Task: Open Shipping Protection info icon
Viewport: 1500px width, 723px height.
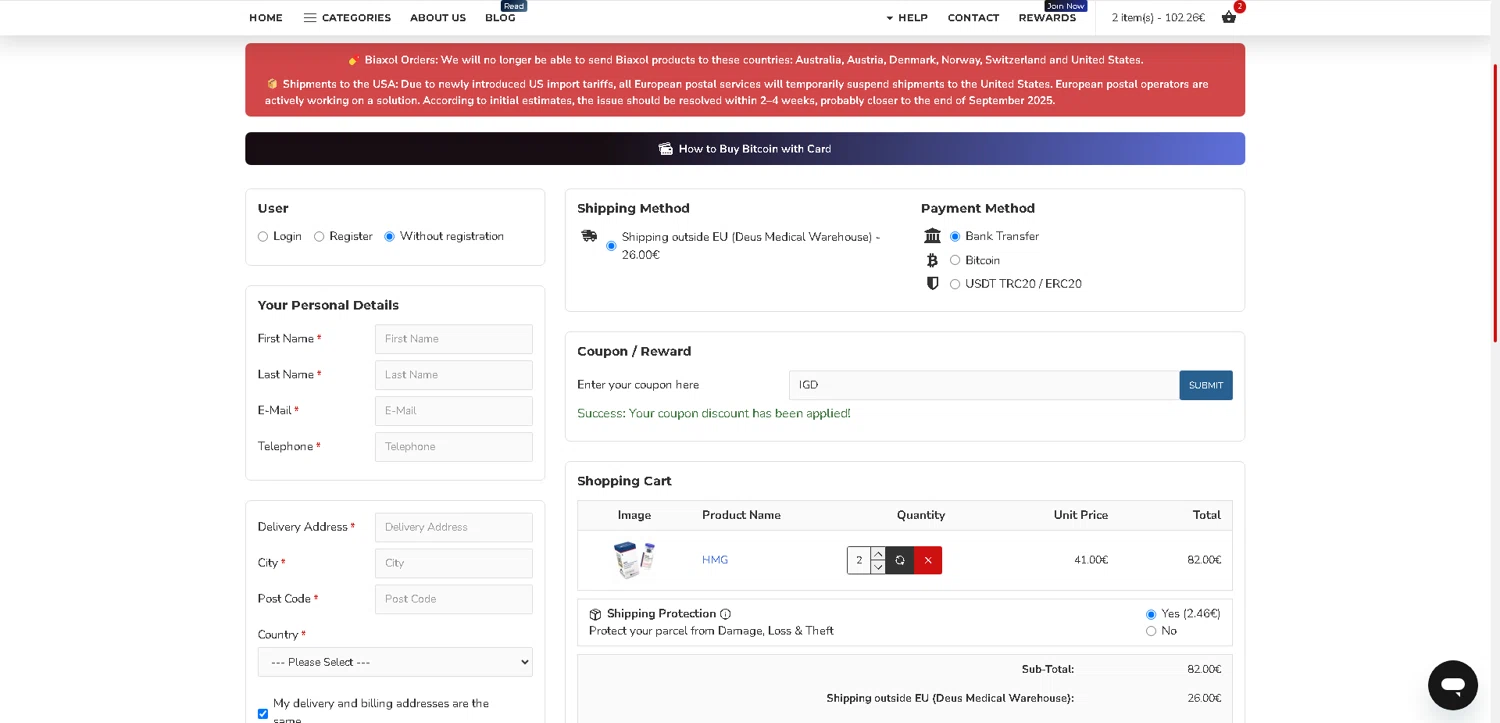Action: click(x=725, y=614)
